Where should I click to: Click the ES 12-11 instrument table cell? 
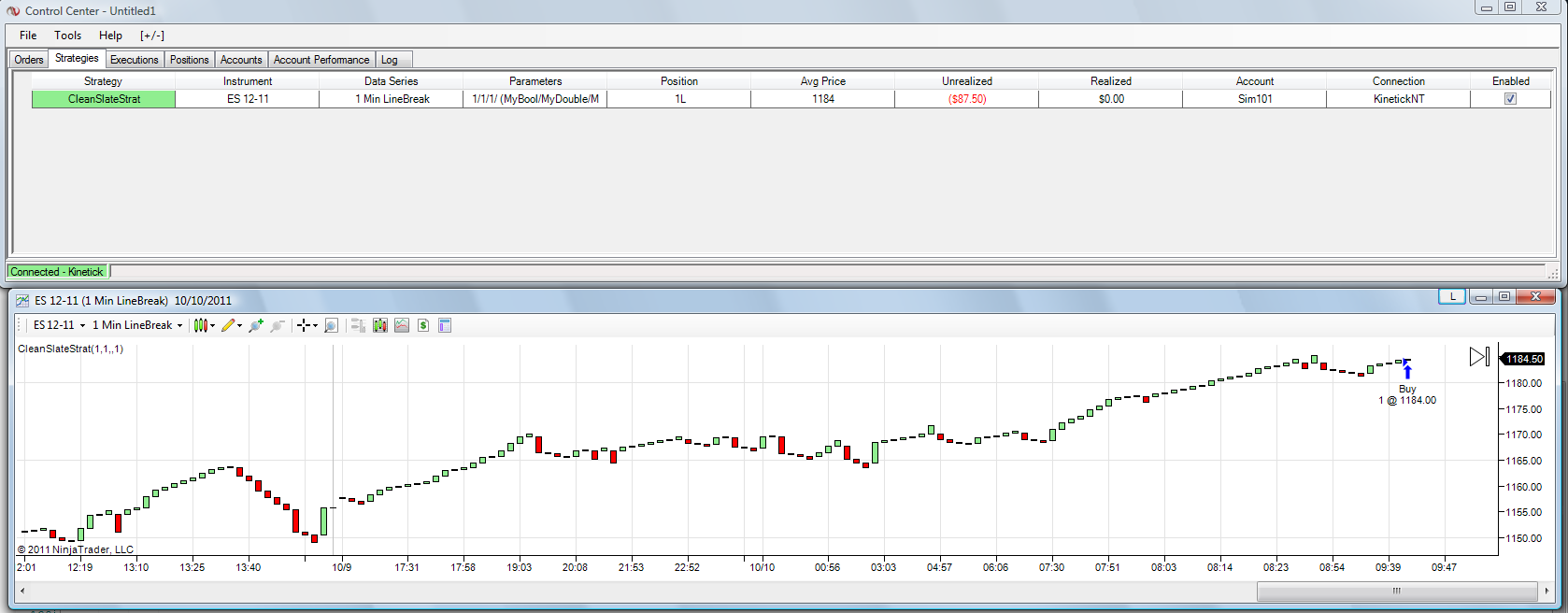[248, 99]
